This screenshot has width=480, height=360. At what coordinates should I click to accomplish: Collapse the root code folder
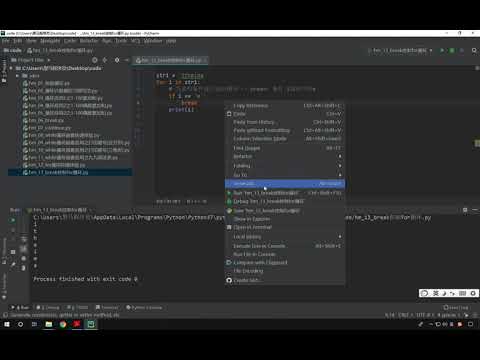[11, 68]
